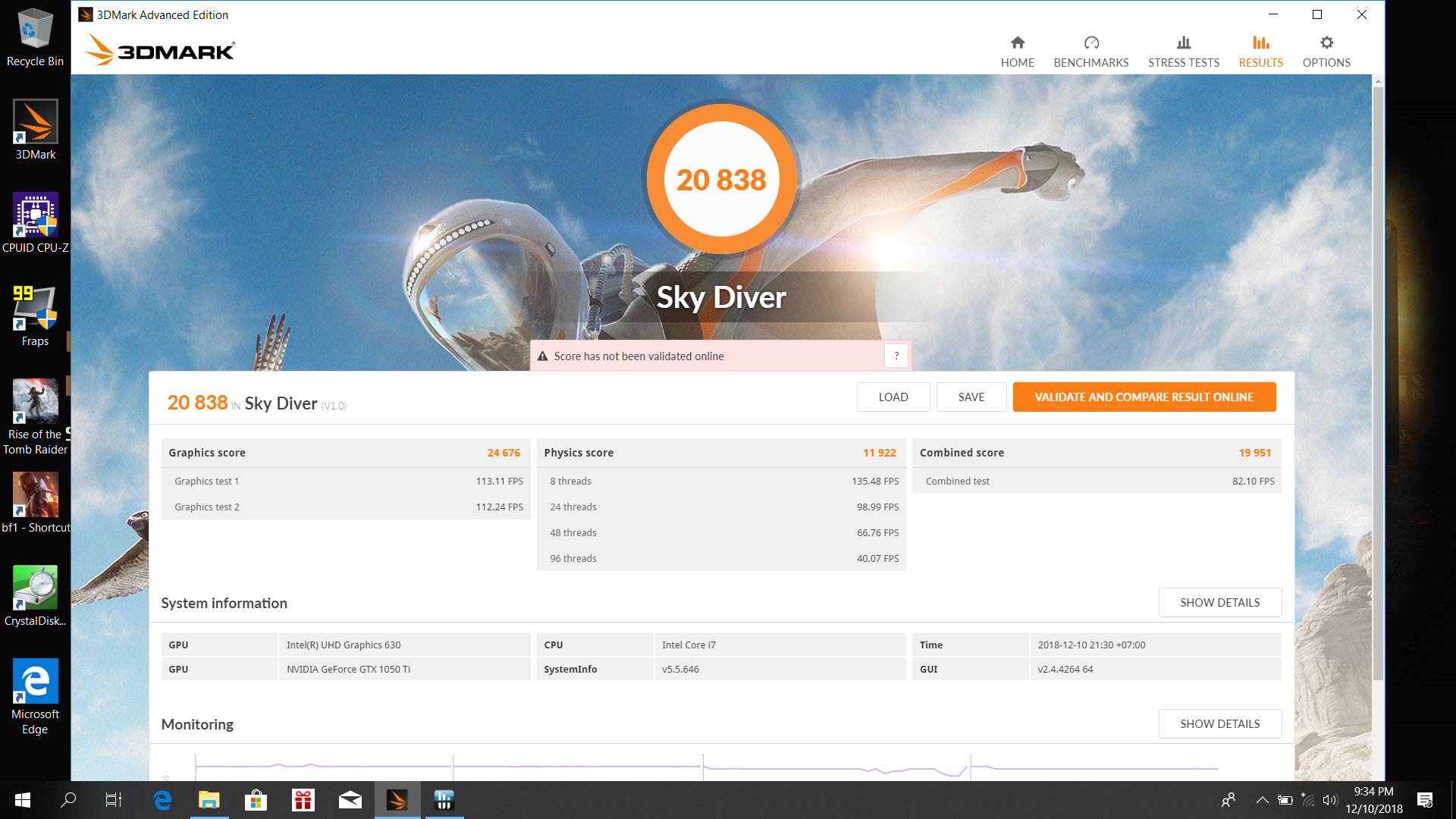Select the 3DMark desktop shortcut

click(x=36, y=130)
